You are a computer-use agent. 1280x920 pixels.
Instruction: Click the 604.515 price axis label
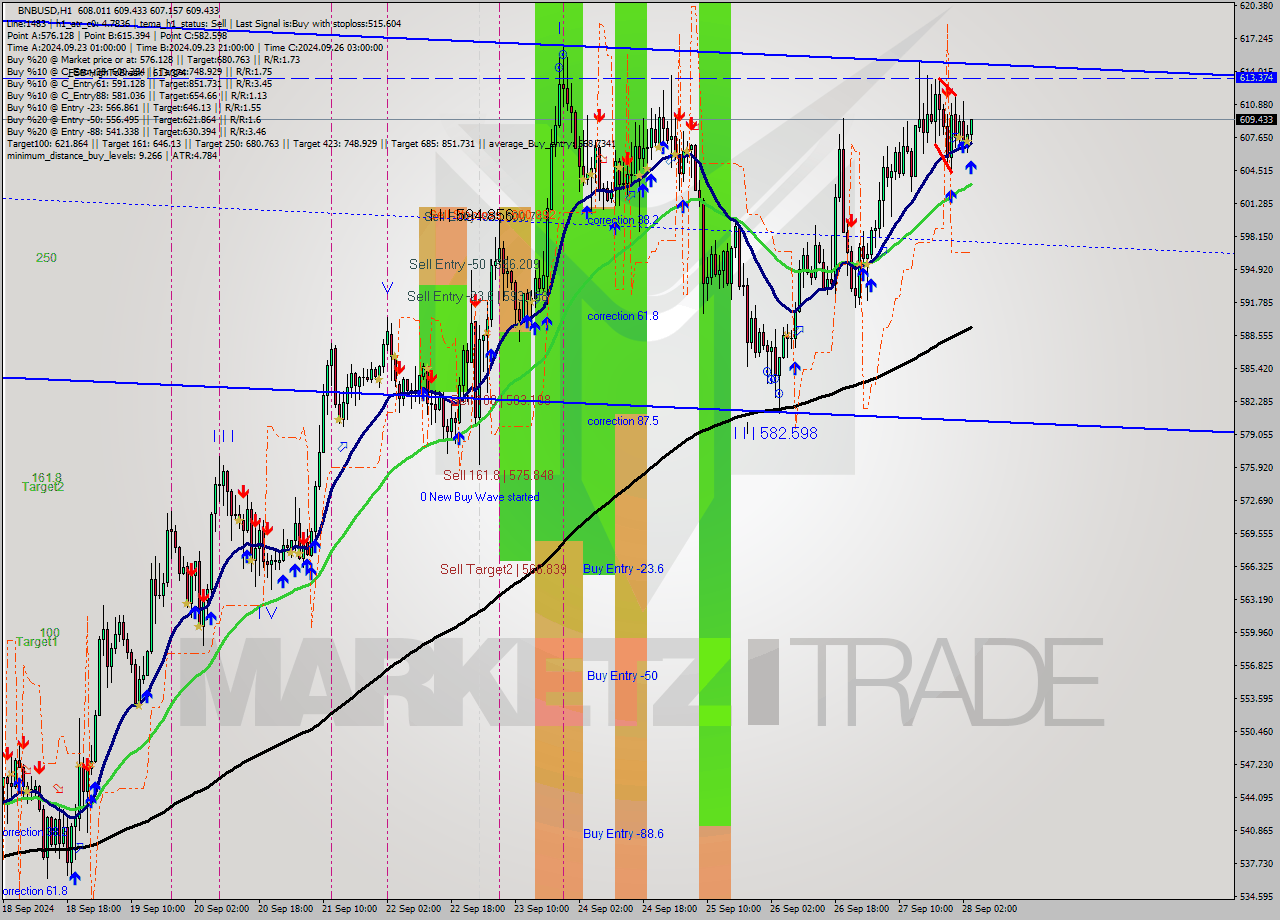pyautogui.click(x=1256, y=171)
